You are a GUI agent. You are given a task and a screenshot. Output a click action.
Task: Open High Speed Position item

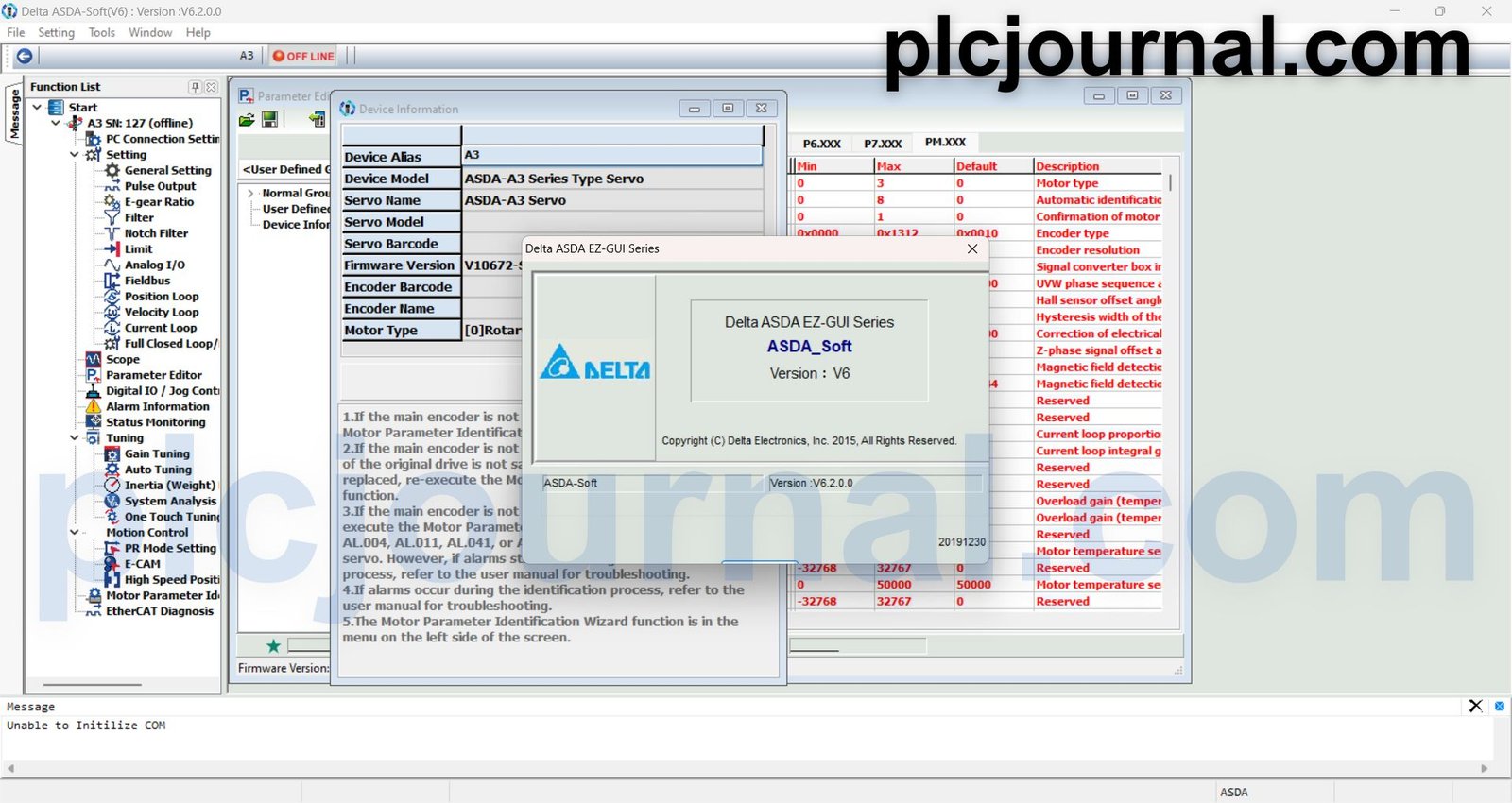[172, 580]
